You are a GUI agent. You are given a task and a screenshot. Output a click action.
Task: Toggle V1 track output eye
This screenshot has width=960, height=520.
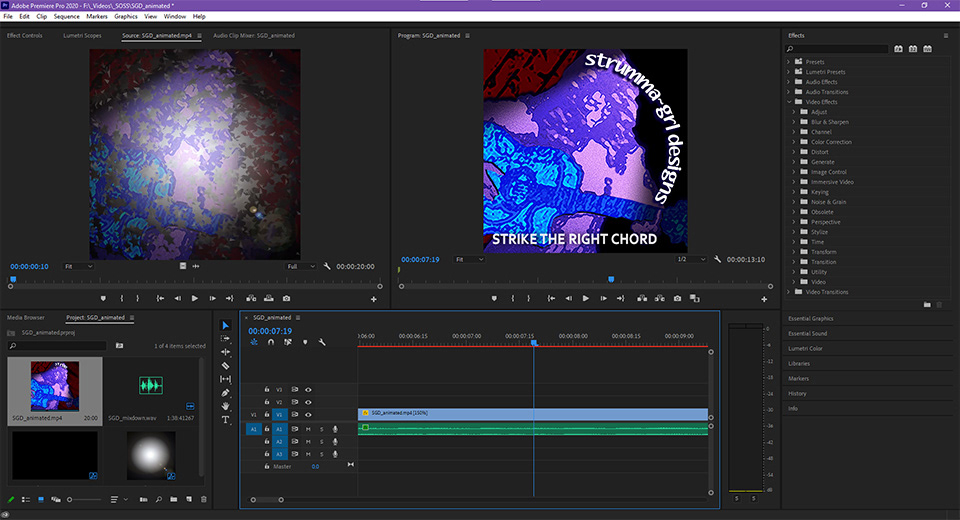pyautogui.click(x=308, y=415)
